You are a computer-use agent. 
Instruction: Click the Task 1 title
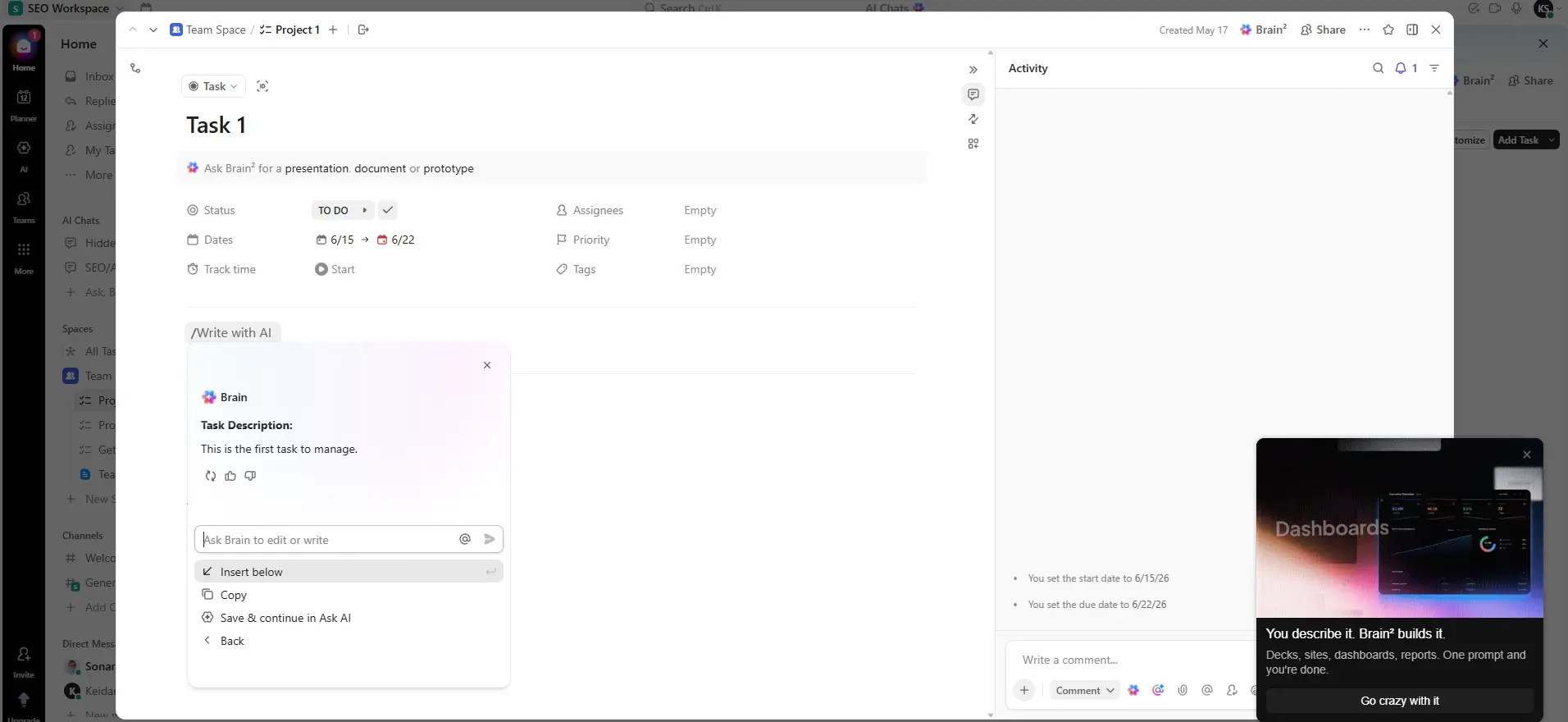click(x=217, y=125)
